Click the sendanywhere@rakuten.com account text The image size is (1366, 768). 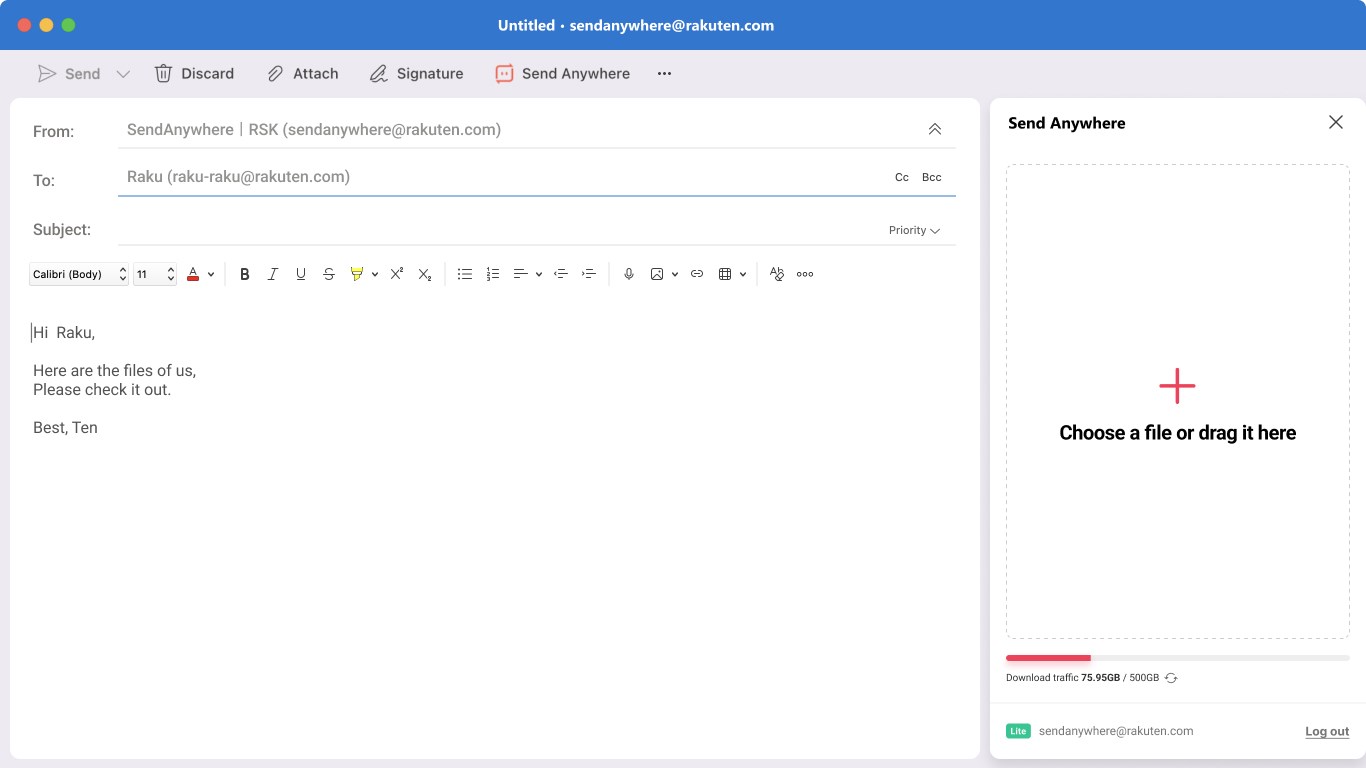tap(1116, 731)
